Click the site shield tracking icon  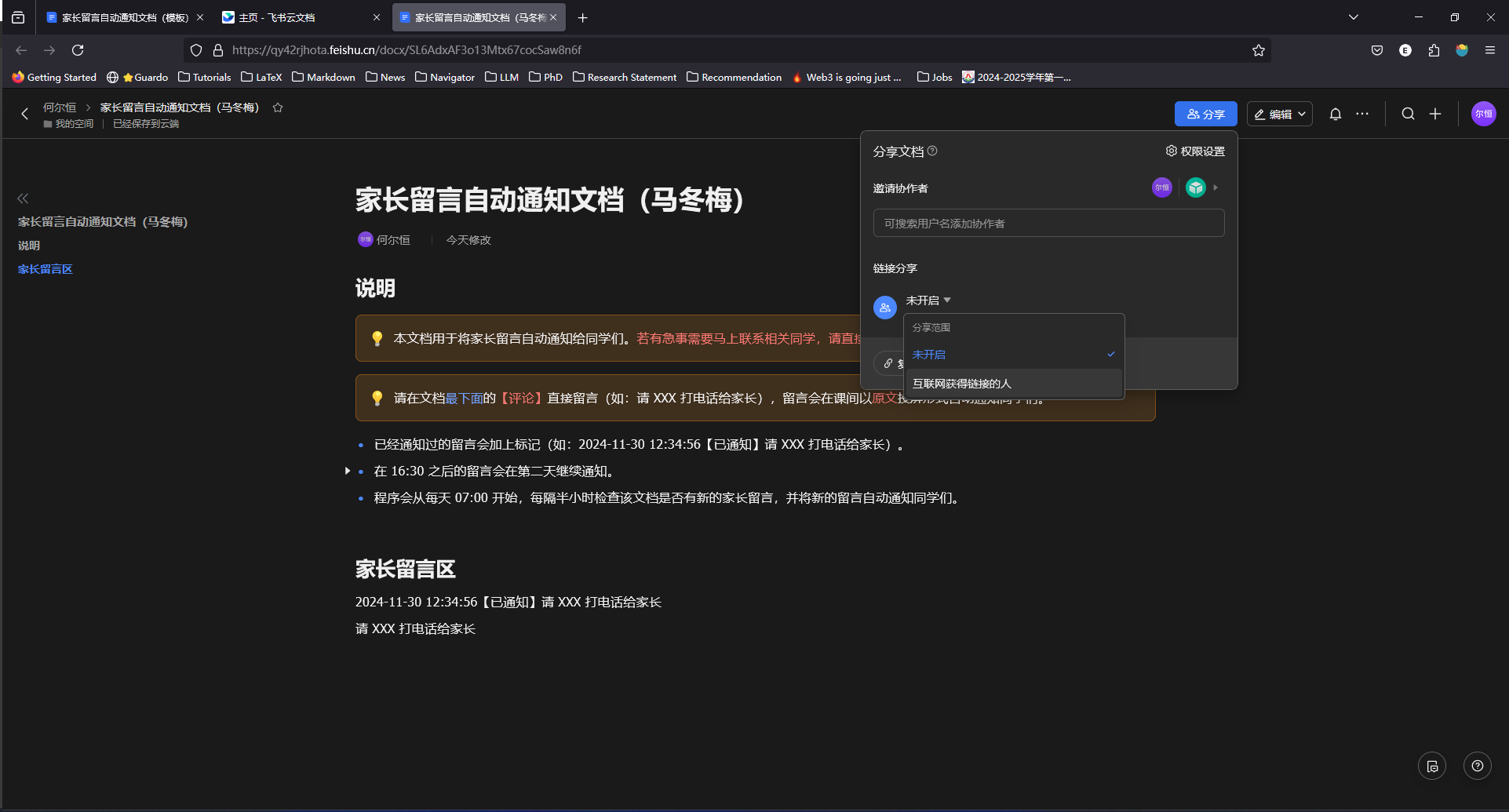196,50
